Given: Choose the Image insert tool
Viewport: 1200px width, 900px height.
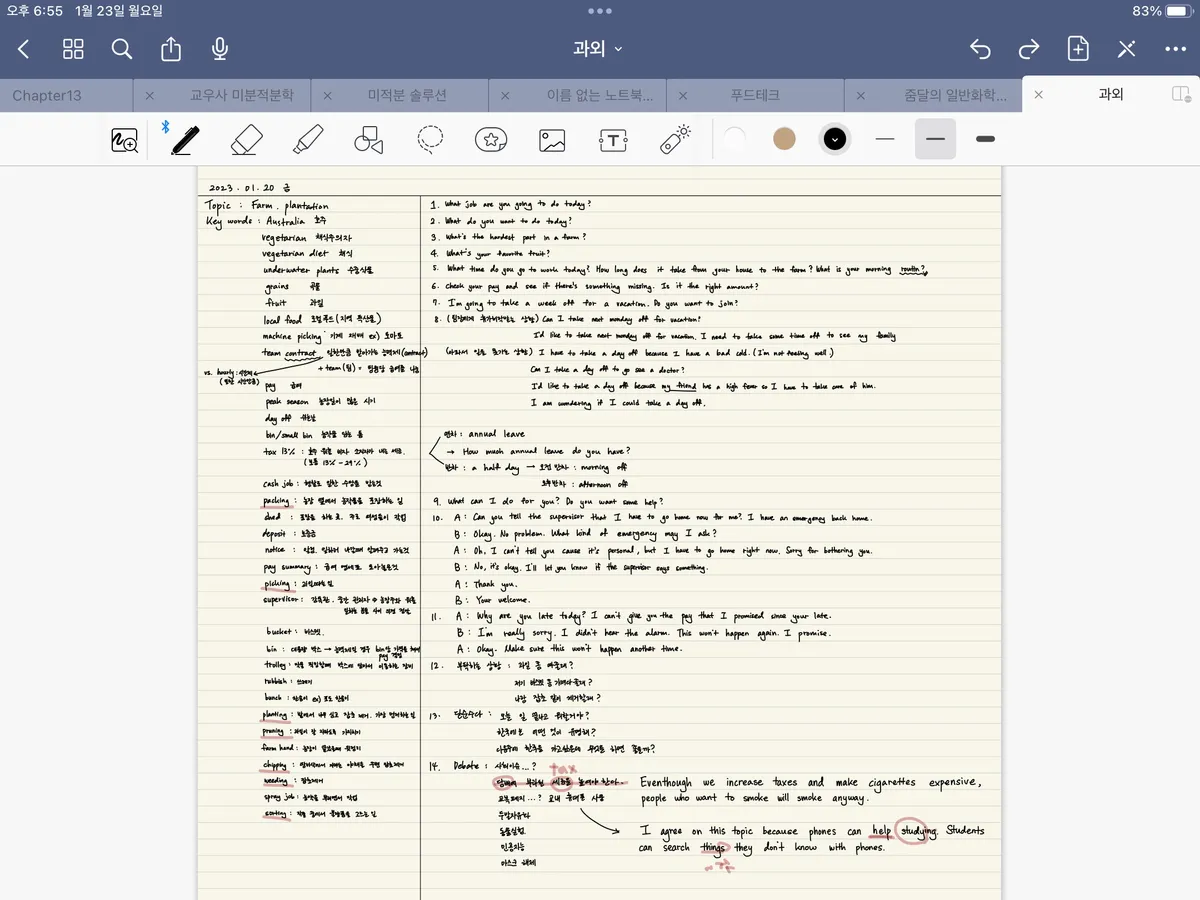Looking at the screenshot, I should click(552, 140).
